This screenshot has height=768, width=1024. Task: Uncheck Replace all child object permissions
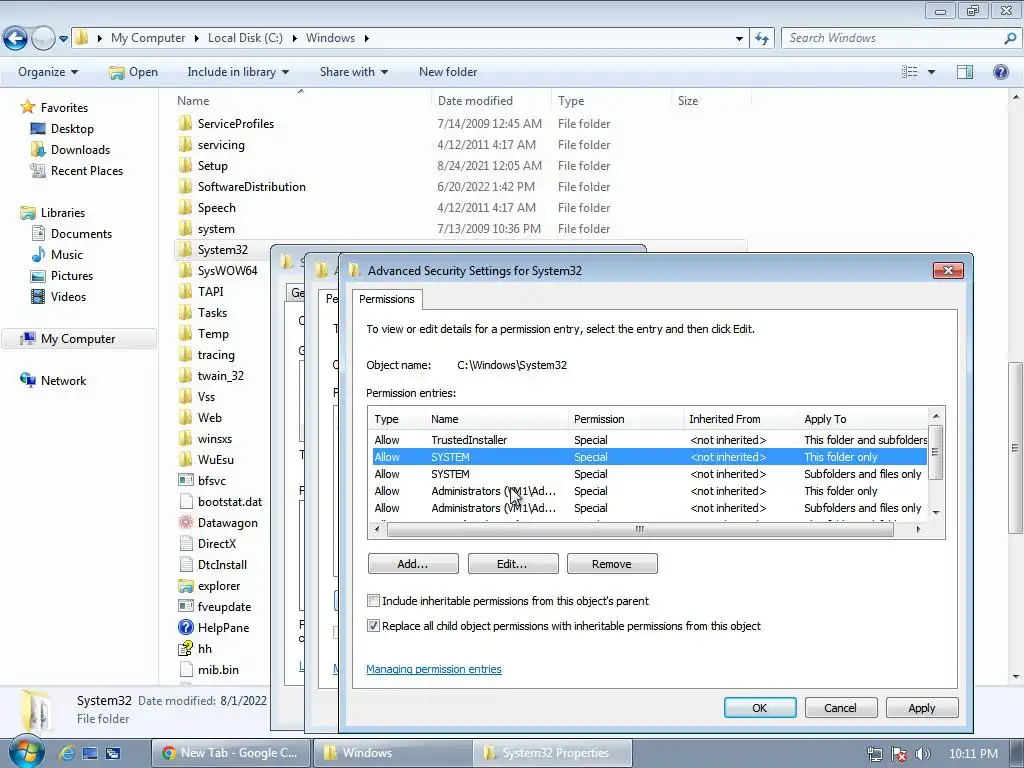374,626
